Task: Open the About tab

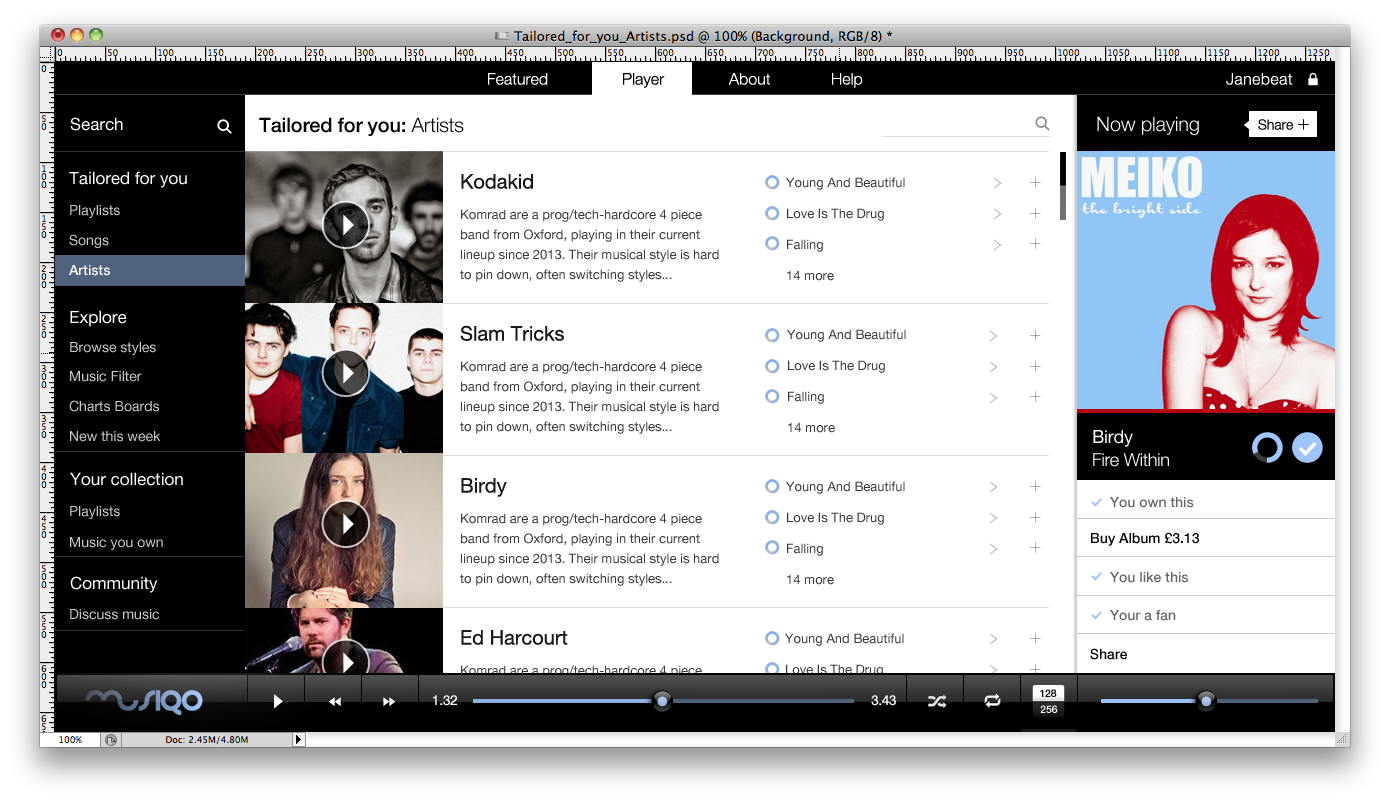Action: (x=749, y=79)
